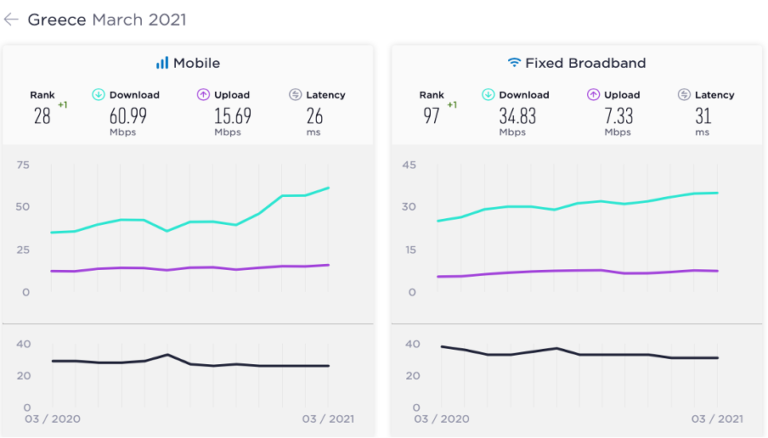This screenshot has height=438, width=768.
Task: Click the 03 / 2021 label under Mobile chart
Action: pos(328,419)
